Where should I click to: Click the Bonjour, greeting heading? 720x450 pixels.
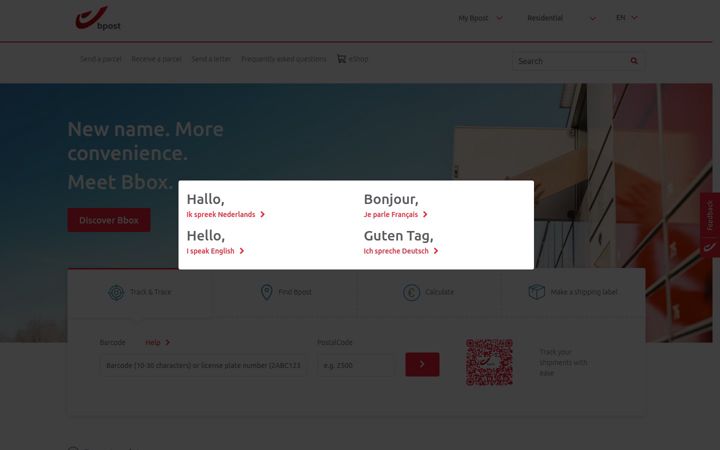[391, 199]
